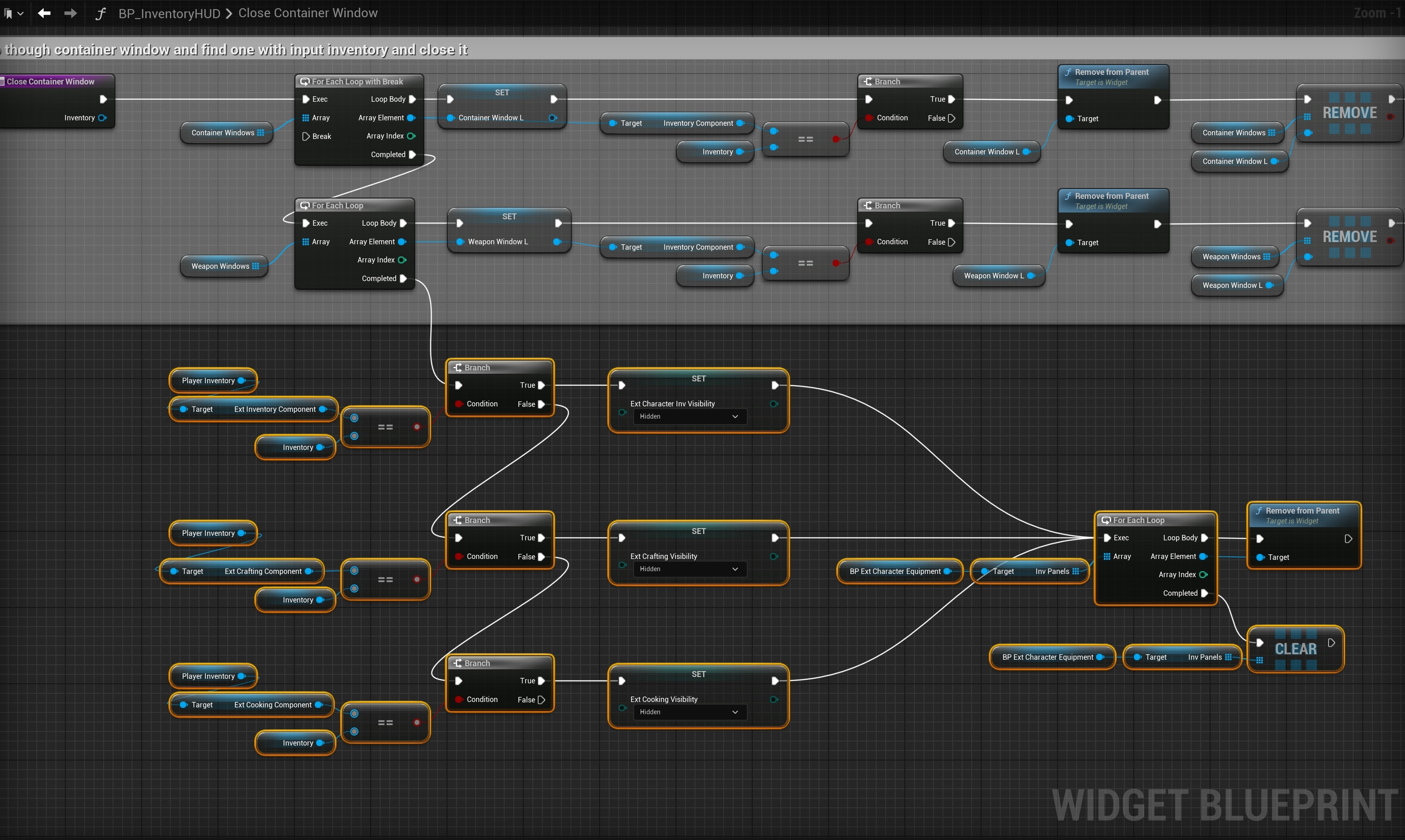Click the For Each Loop with Break icon
Viewport: 1405px width, 840px height.
(x=305, y=82)
